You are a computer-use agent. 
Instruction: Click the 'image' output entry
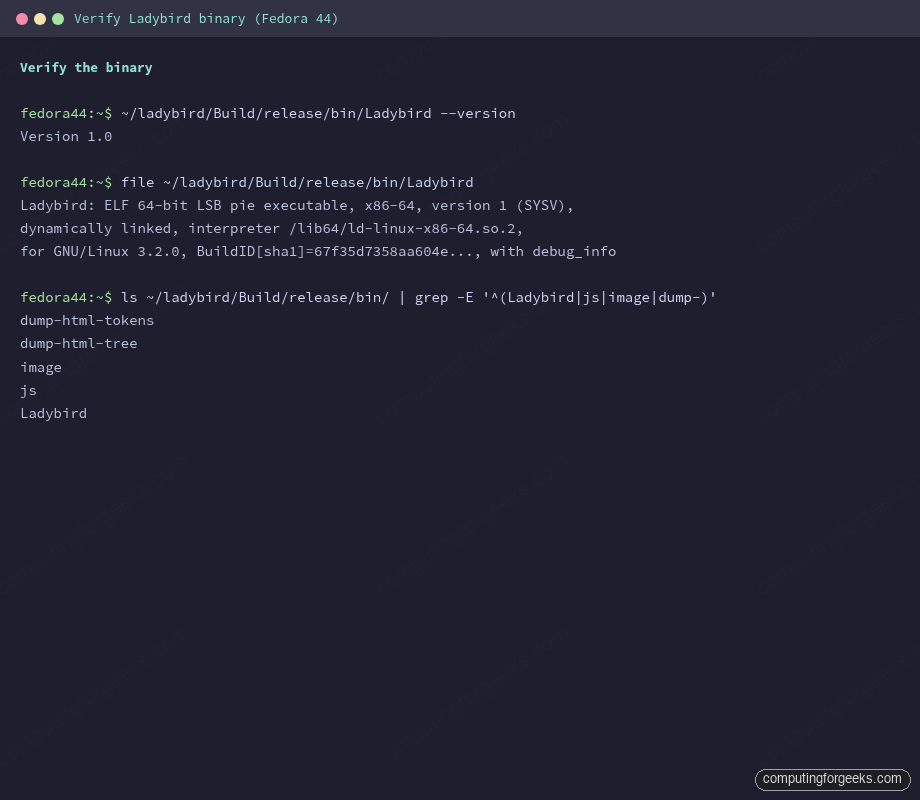pyautogui.click(x=41, y=367)
